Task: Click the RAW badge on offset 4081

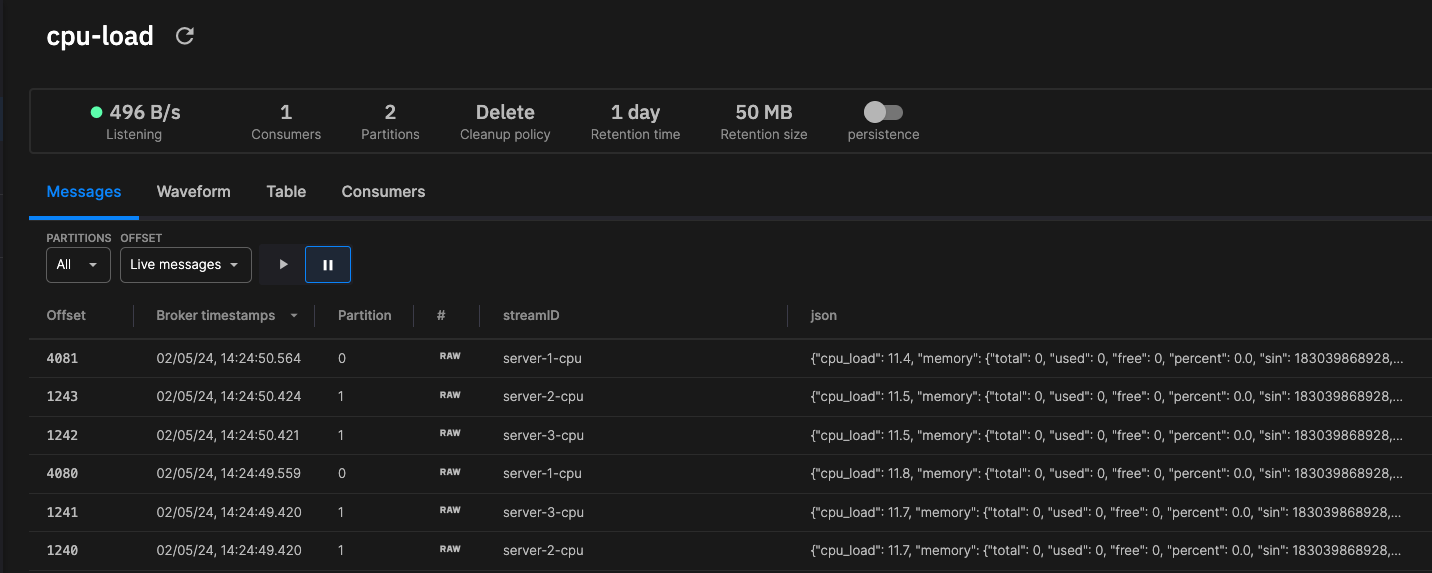Action: (x=450, y=357)
